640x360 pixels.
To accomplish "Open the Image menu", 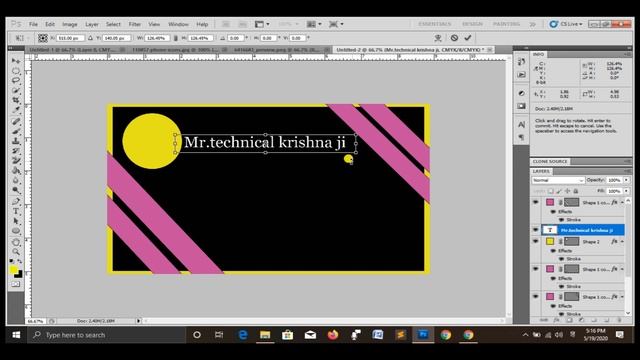I will pyautogui.click(x=70, y=24).
